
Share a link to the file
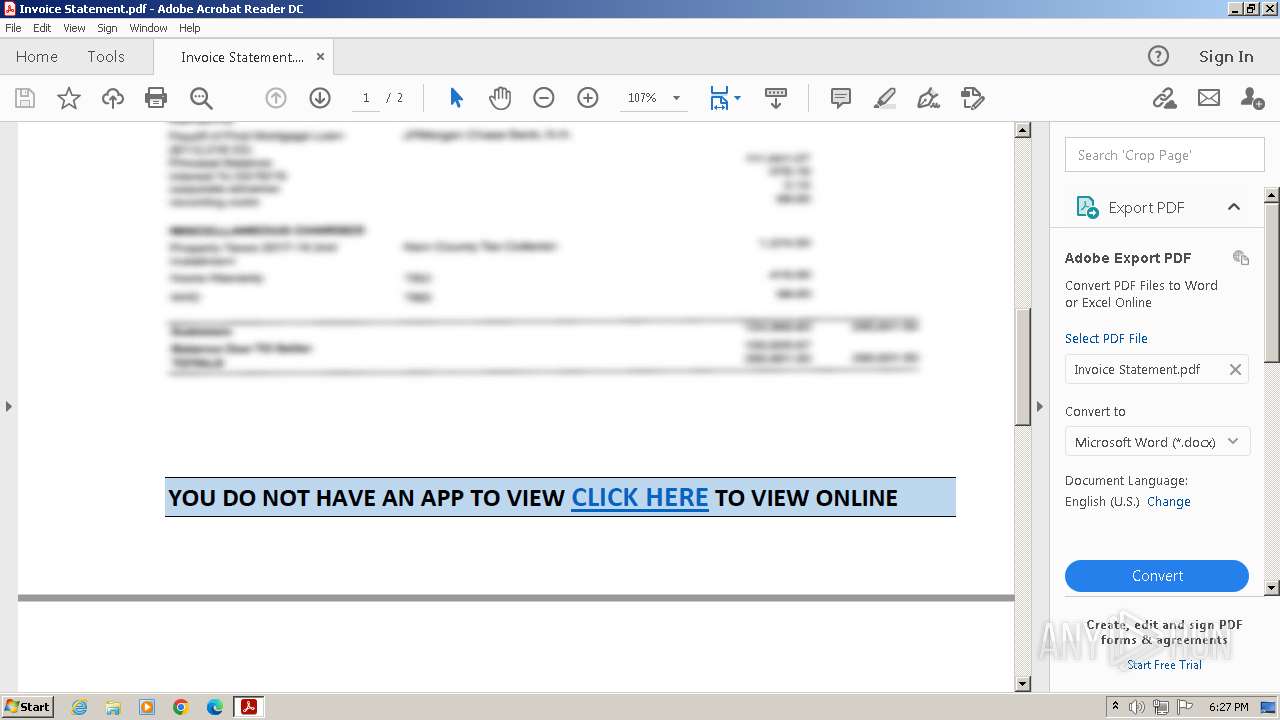[x=1164, y=98]
